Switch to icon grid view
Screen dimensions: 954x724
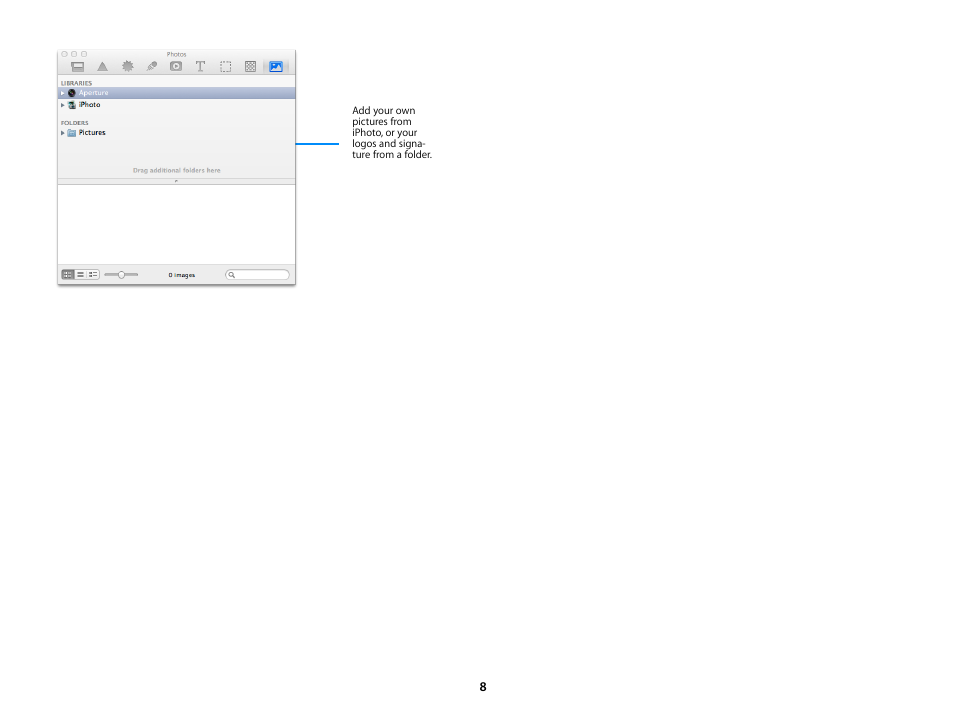click(68, 275)
